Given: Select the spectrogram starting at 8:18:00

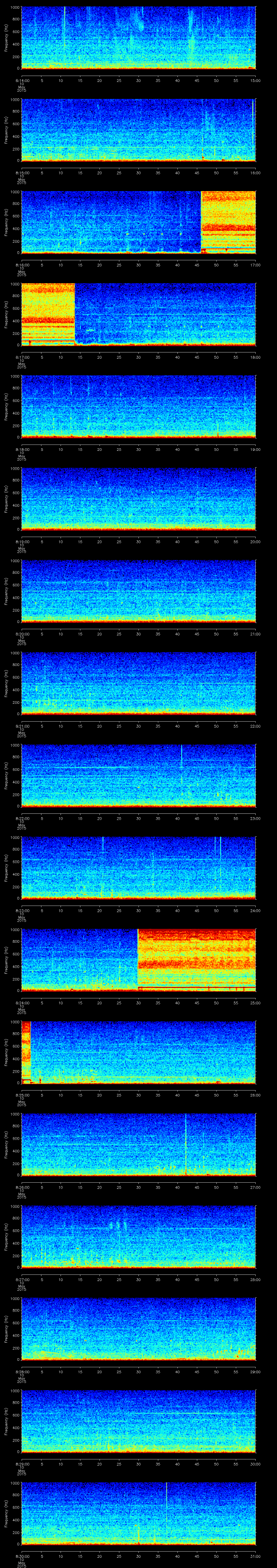Looking at the screenshot, I should 138,407.
